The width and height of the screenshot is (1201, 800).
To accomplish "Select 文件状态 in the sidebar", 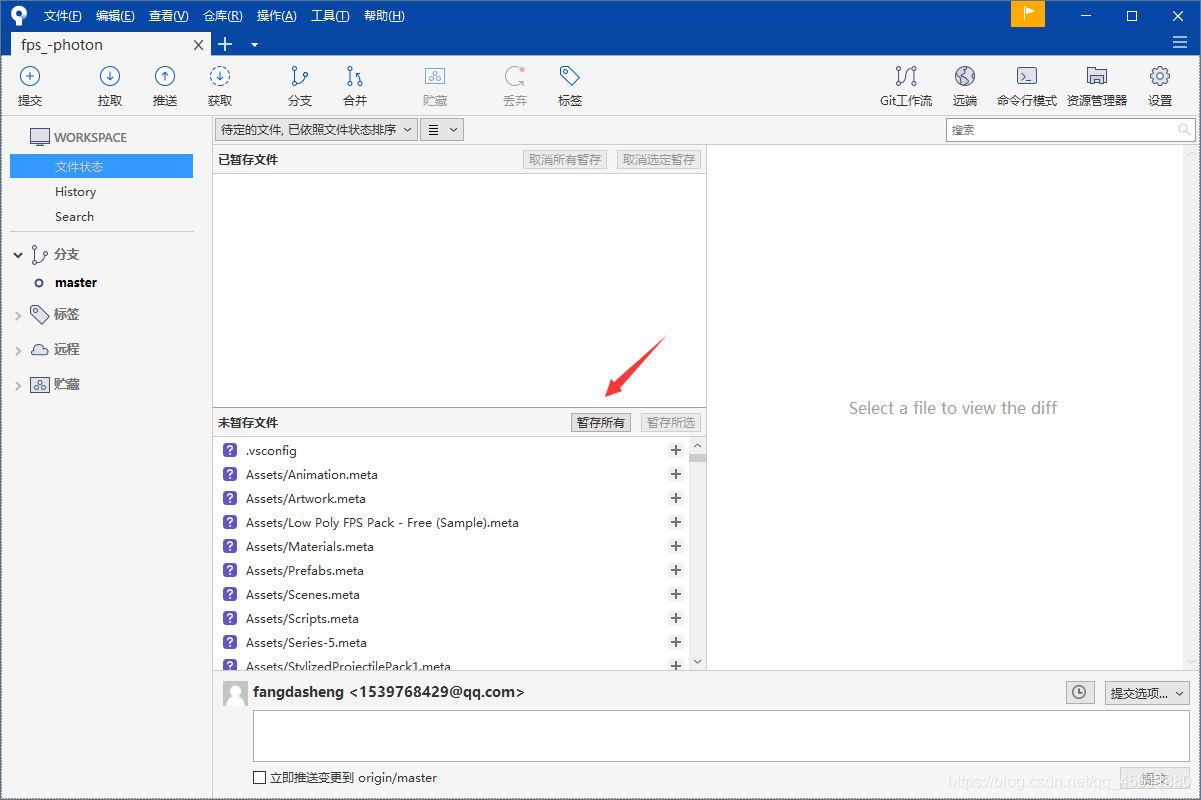I will click(101, 166).
